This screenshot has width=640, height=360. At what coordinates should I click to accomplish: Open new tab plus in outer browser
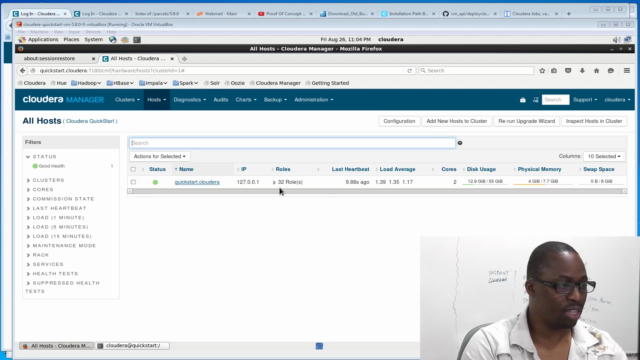tap(569, 13)
